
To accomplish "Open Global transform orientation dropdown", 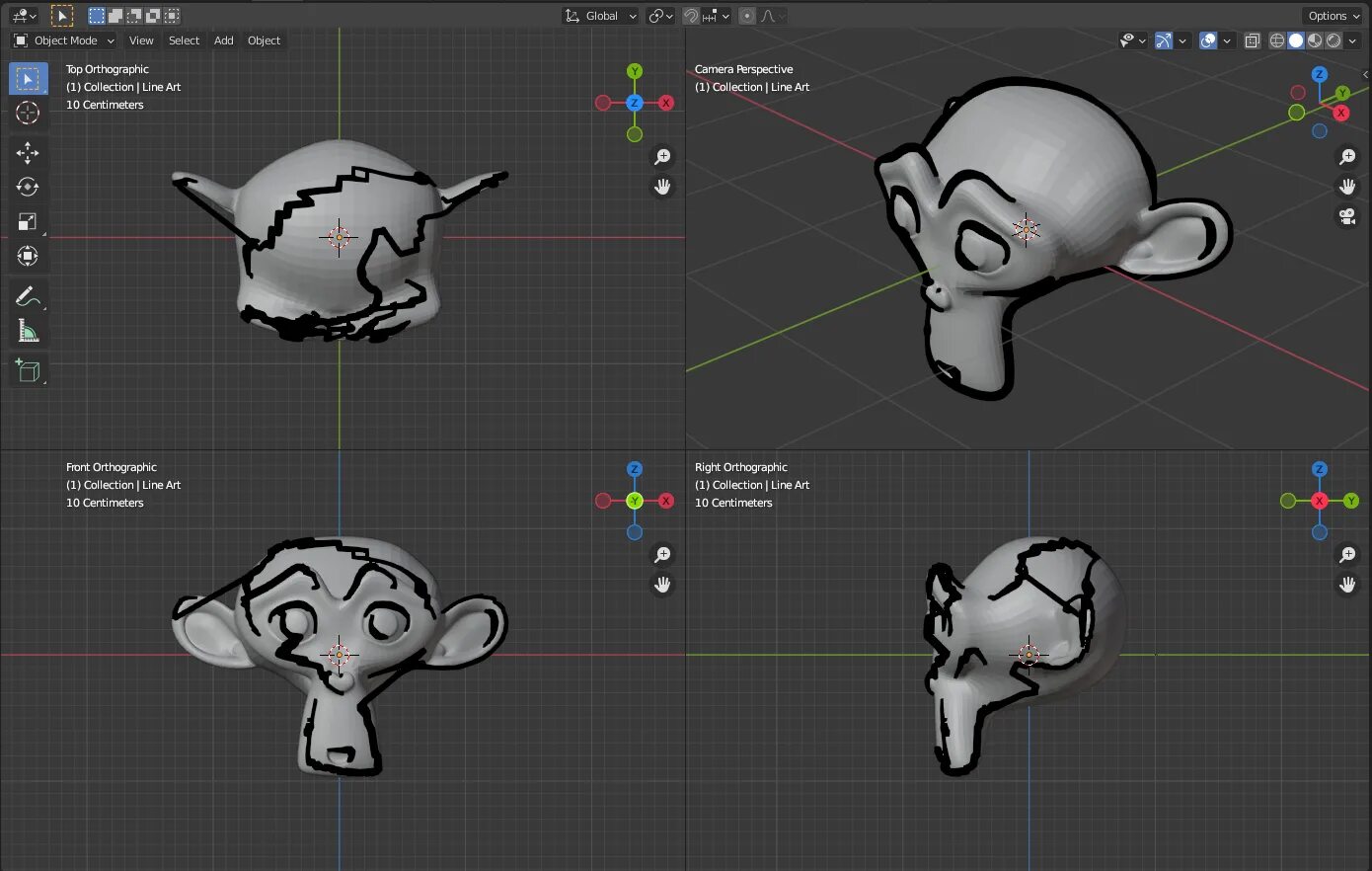I will pos(600,16).
